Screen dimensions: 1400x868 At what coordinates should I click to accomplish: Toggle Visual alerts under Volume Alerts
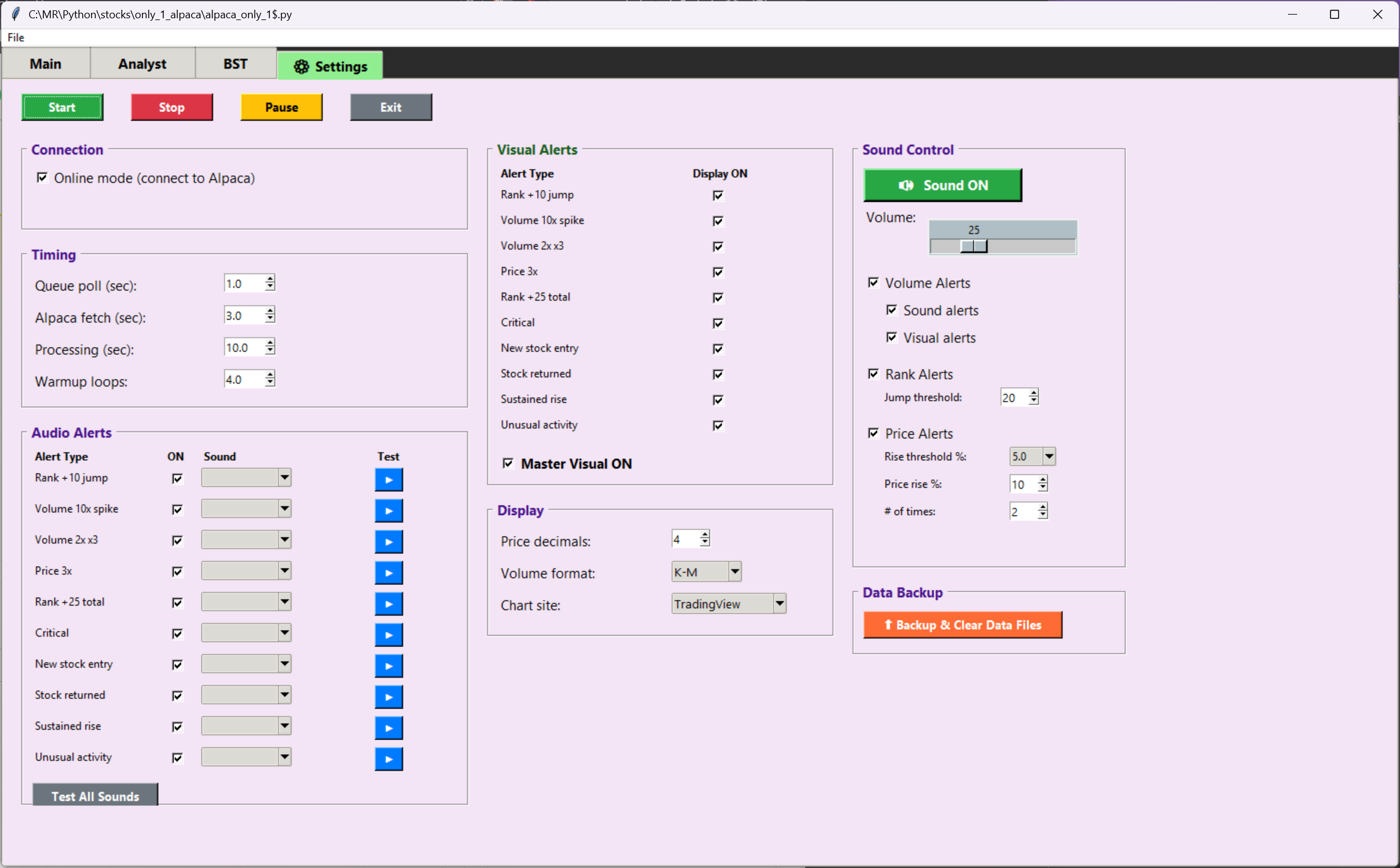pos(892,337)
